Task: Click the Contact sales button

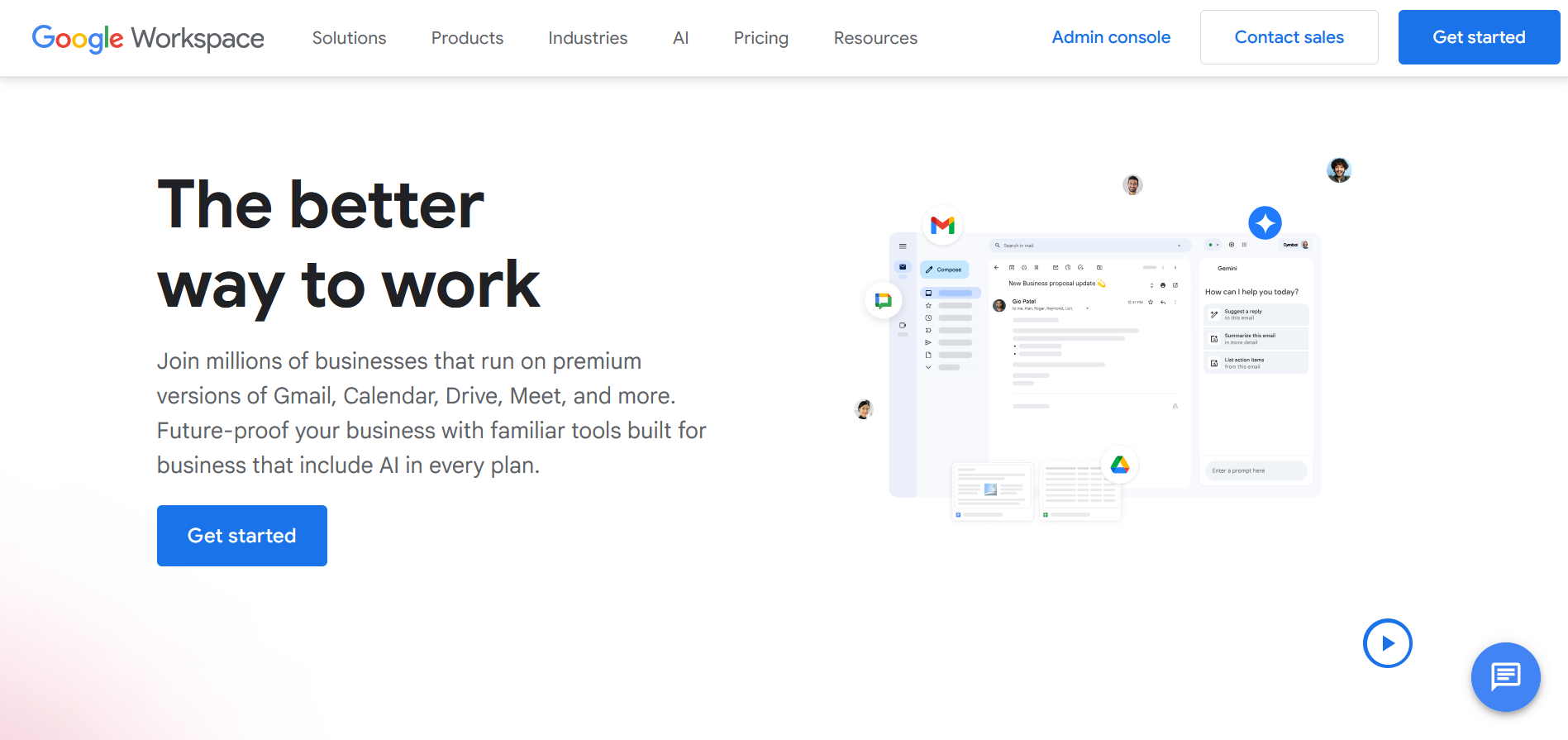Action: coord(1289,37)
